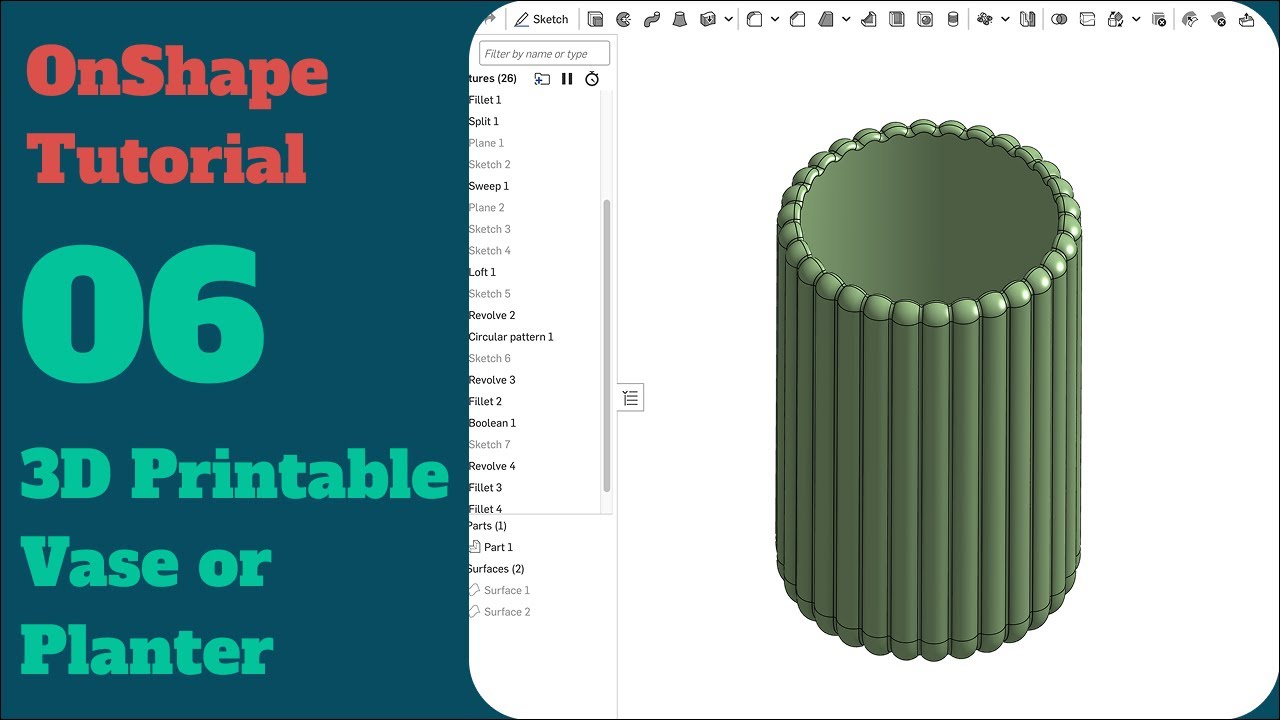Show regeneration times stopwatch icon
1280x720 pixels.
coord(592,78)
